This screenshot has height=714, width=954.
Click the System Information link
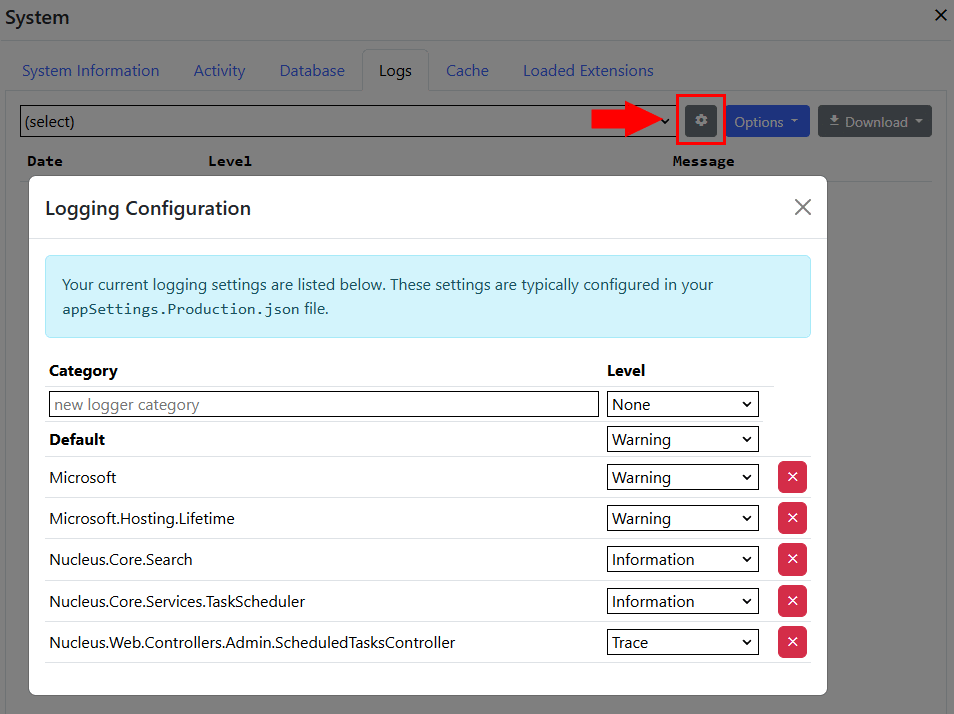(x=90, y=70)
